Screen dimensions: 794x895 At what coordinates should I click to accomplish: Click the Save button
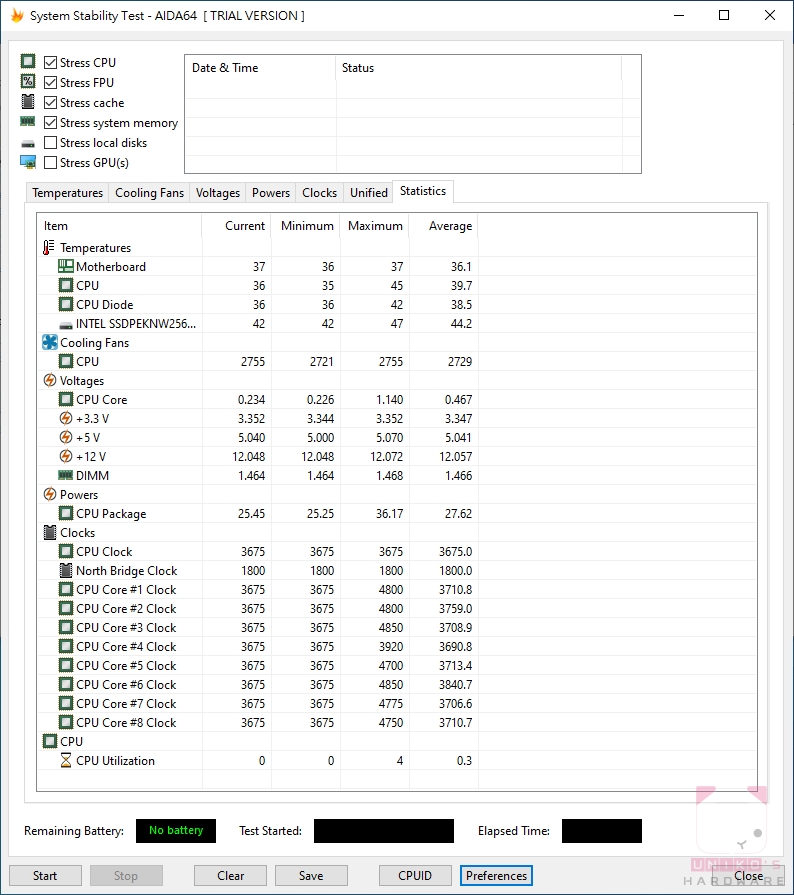(311, 876)
